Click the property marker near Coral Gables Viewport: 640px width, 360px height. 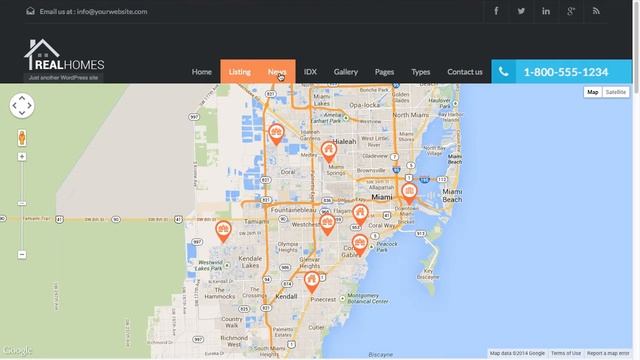pyautogui.click(x=360, y=245)
